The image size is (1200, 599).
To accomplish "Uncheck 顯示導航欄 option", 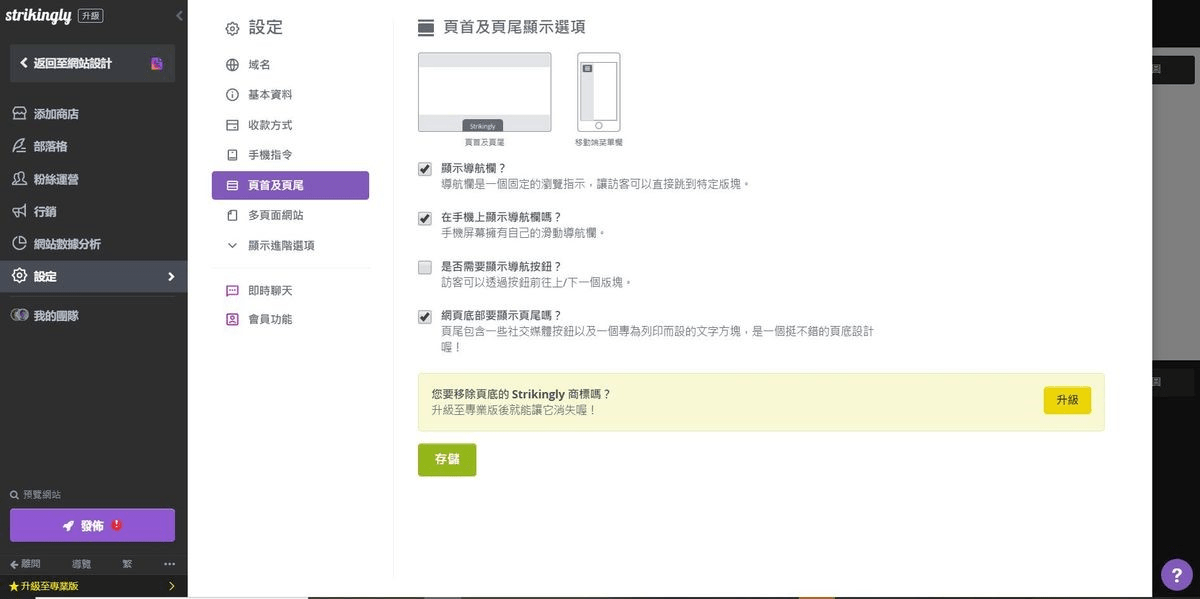I will point(424,168).
